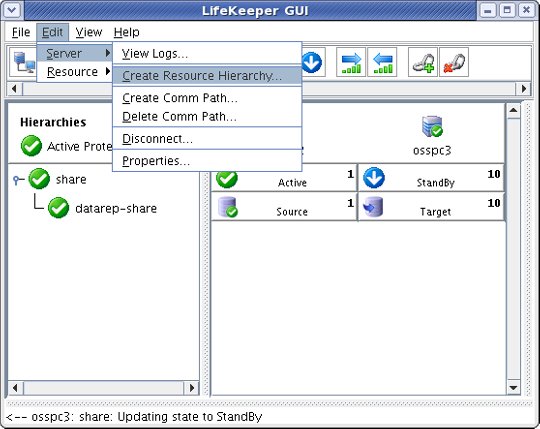This screenshot has width=540, height=429.
Task: Click the green Active check icon in table
Action: click(227, 179)
